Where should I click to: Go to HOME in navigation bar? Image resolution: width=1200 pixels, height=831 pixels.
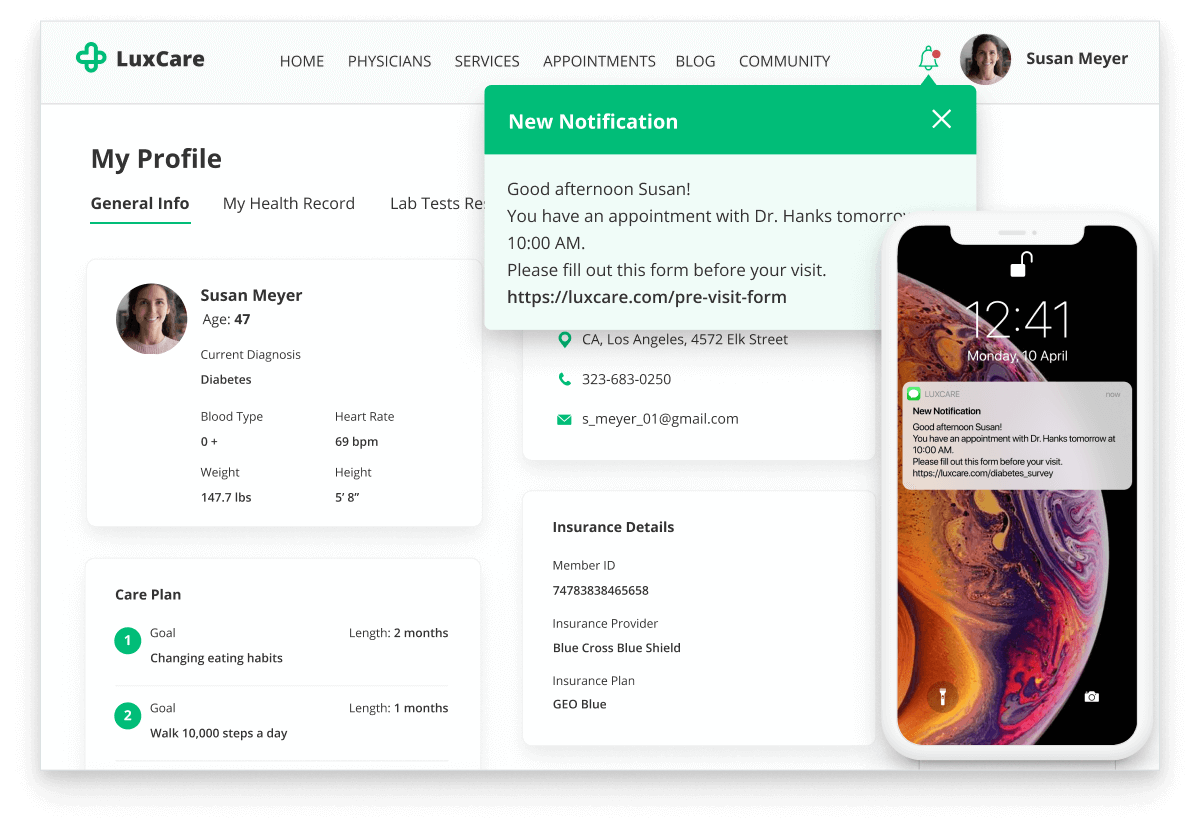pos(301,61)
